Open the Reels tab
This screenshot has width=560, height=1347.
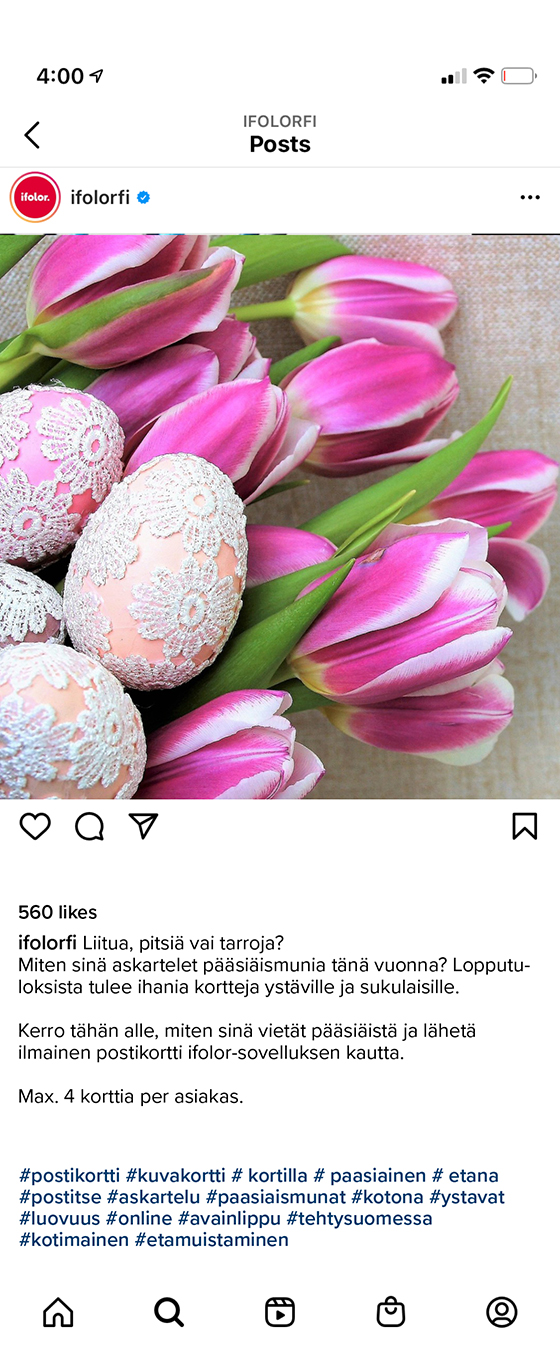pos(280,1312)
